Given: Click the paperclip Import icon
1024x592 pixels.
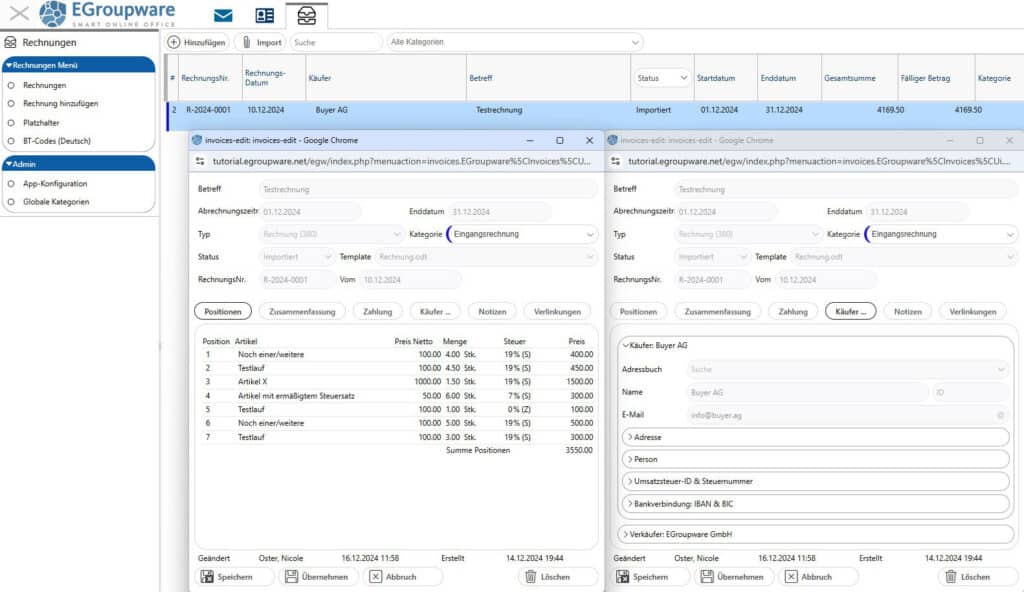Looking at the screenshot, I should click(245, 42).
